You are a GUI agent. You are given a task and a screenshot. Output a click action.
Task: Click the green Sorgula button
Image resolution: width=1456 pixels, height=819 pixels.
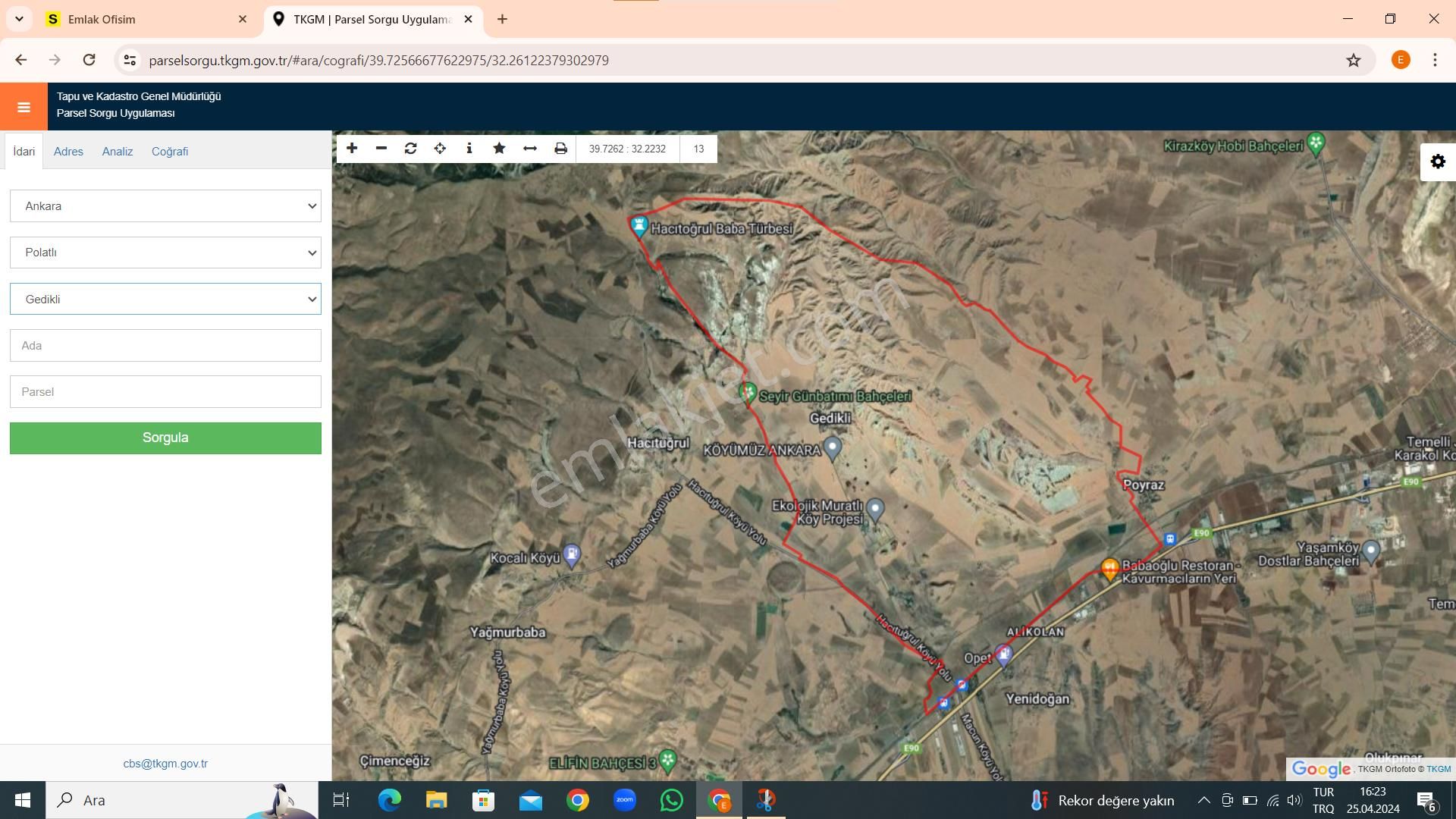pyautogui.click(x=165, y=438)
